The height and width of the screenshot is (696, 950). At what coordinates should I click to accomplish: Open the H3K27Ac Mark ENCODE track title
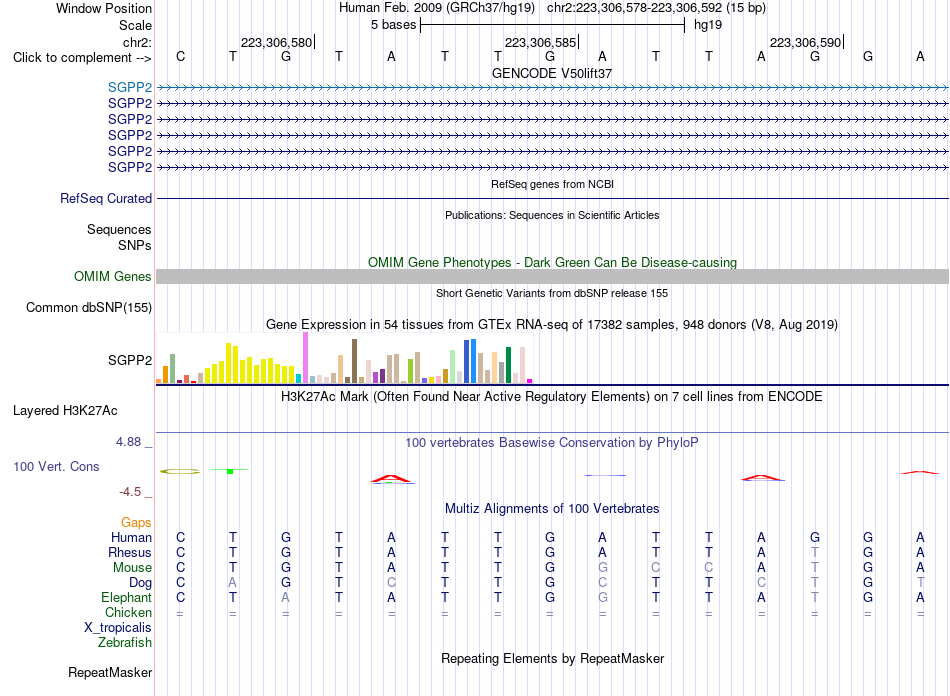click(x=552, y=397)
